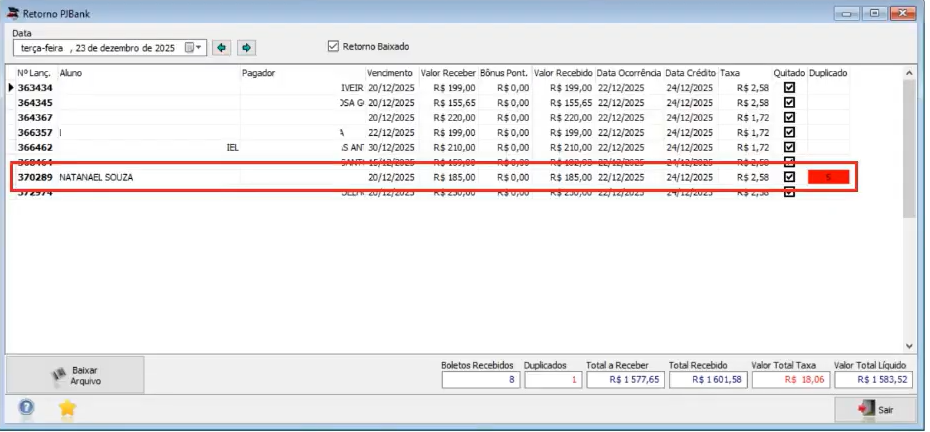Screen dimensions: 930x432
Task: Select row number 366357
Action: 35,132
